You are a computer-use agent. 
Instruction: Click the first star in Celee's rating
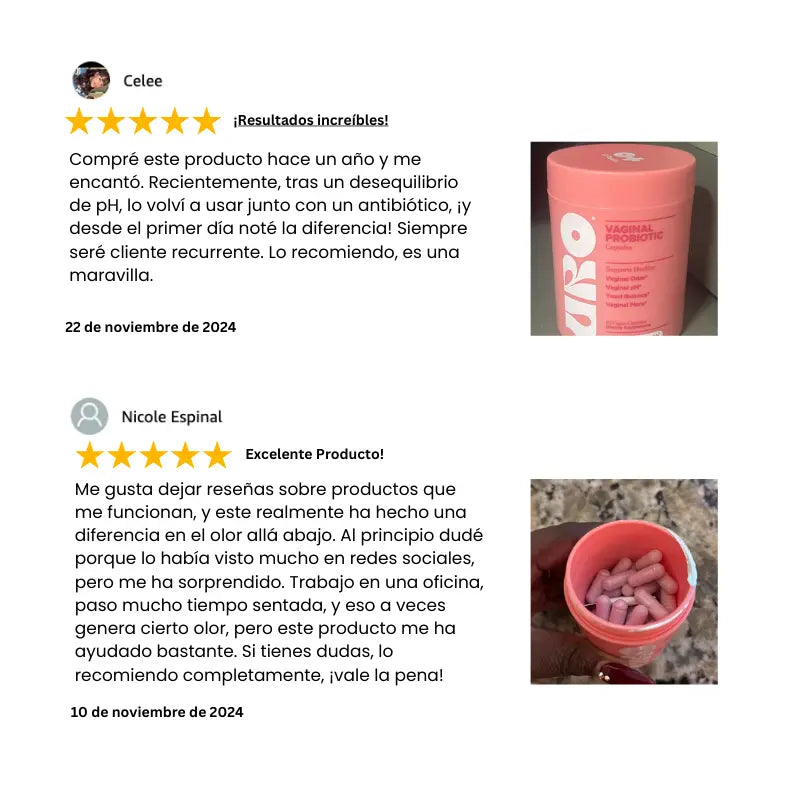(79, 121)
